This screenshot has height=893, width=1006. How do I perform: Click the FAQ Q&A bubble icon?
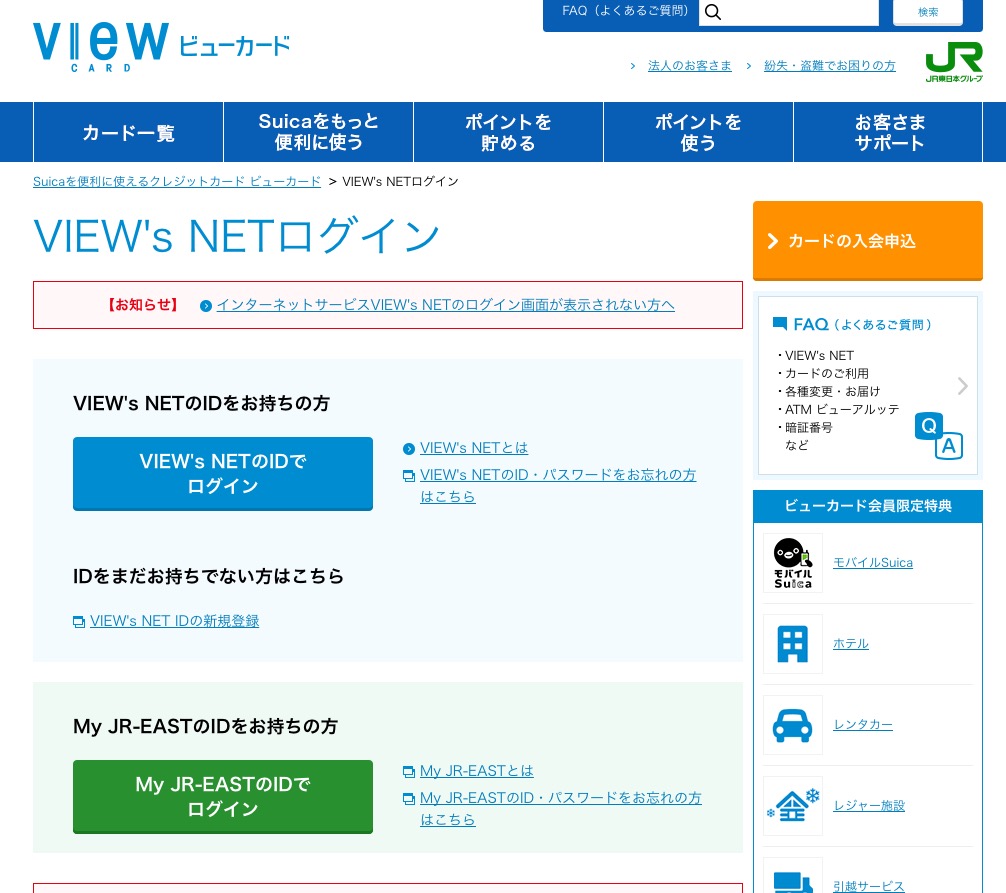tap(939, 436)
